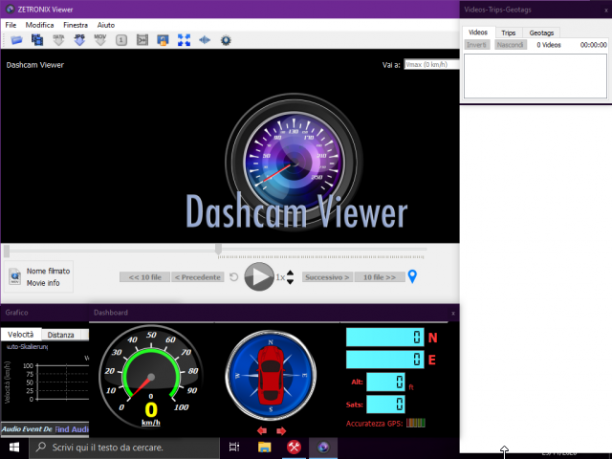Click the Successivo > button

click(327, 277)
